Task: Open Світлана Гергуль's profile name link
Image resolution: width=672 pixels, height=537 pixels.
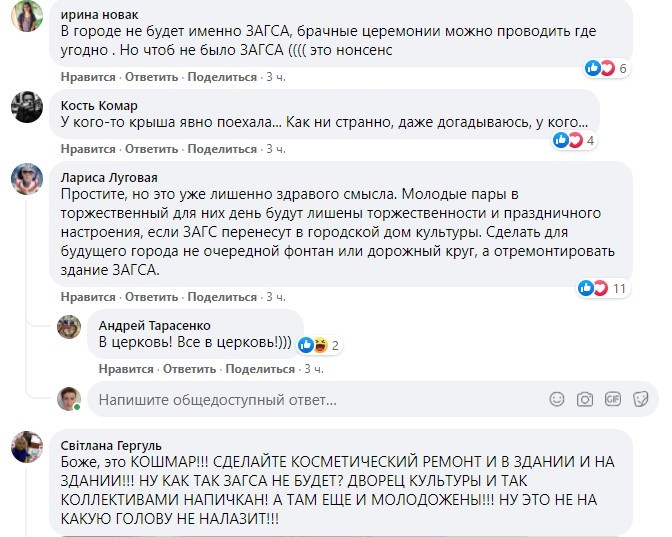Action: click(111, 445)
